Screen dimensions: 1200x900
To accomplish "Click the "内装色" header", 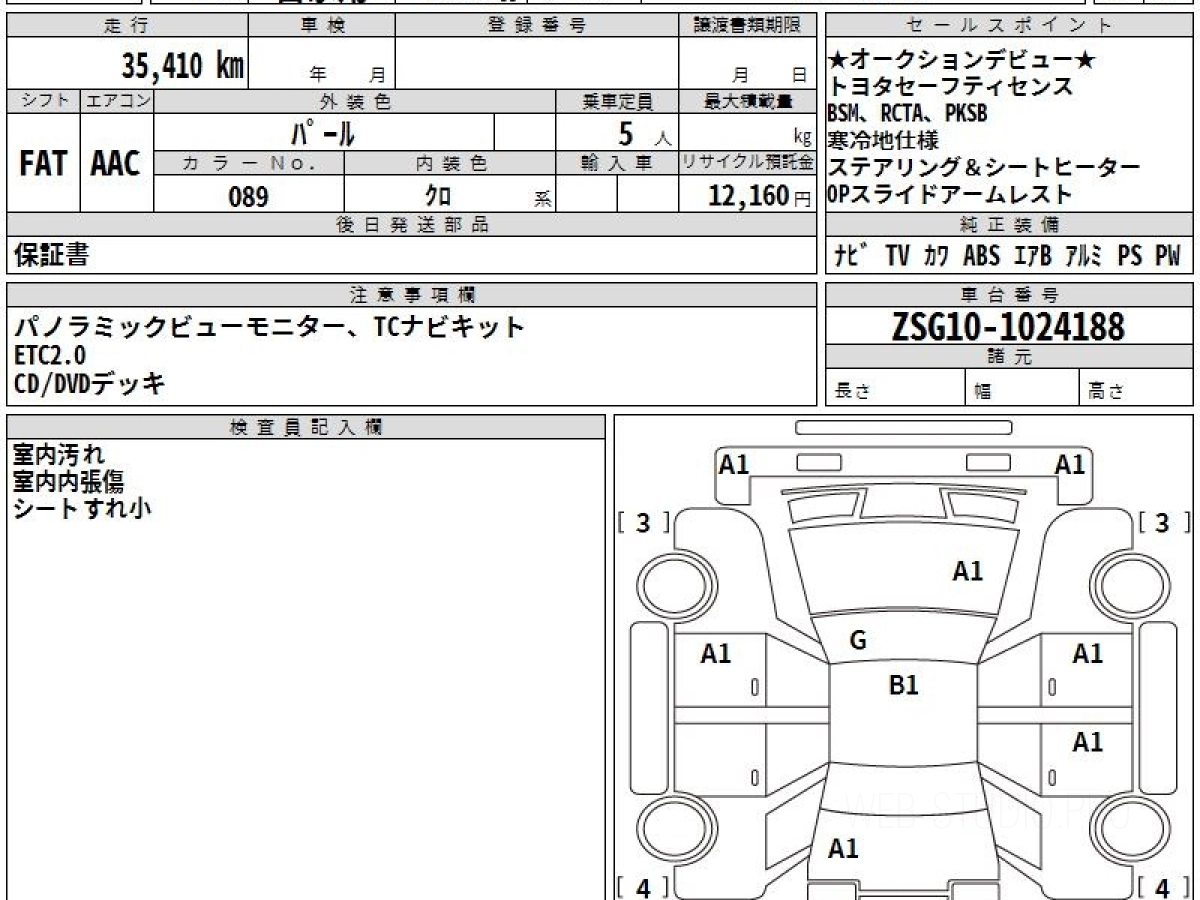I will point(450,163).
